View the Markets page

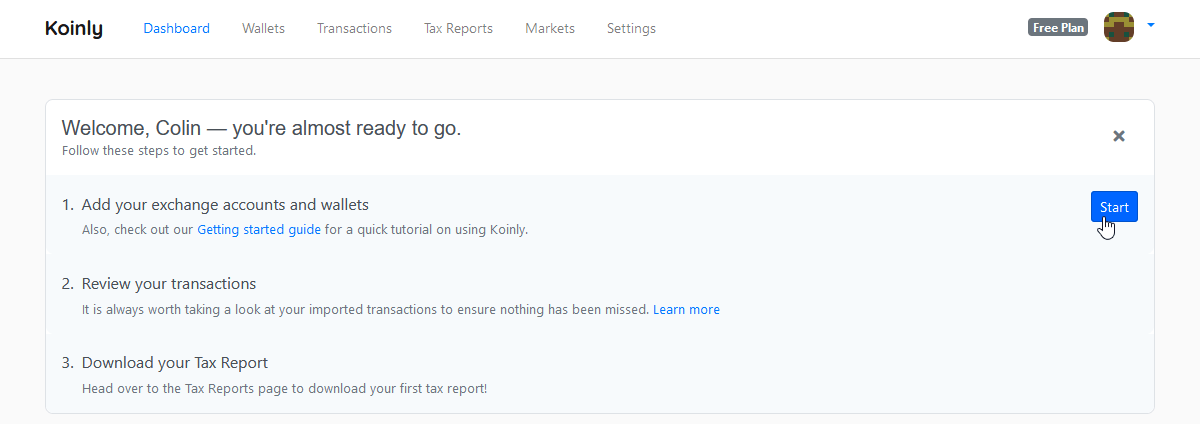[550, 28]
